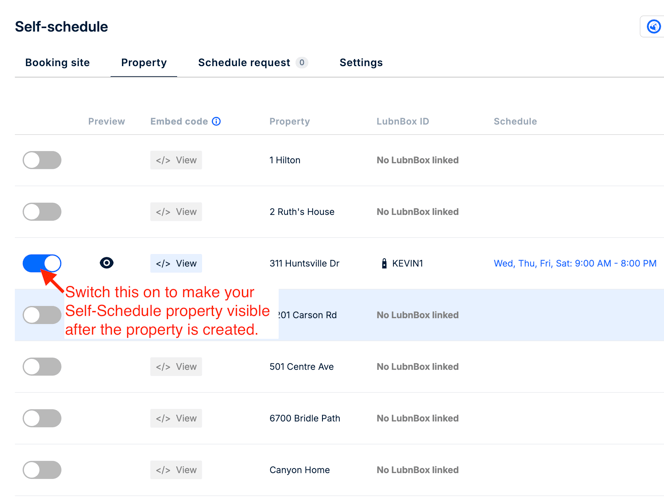664x497 pixels.
Task: Open the Wed, Thu, Fri, Sat schedule link
Action: (575, 264)
